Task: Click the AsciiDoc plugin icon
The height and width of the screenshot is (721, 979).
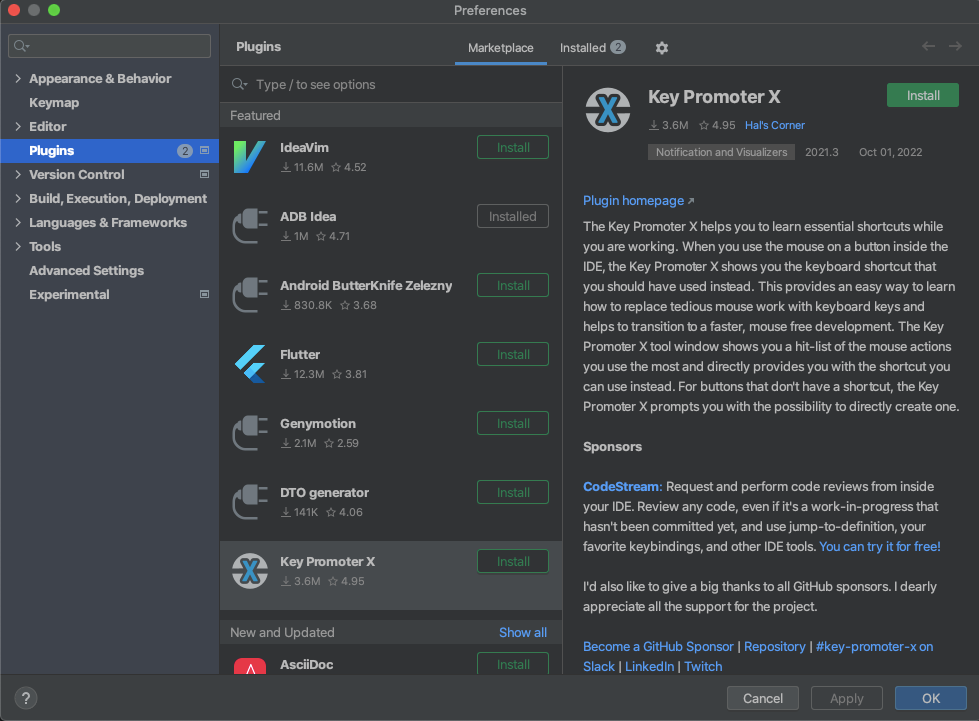Action: point(249,665)
